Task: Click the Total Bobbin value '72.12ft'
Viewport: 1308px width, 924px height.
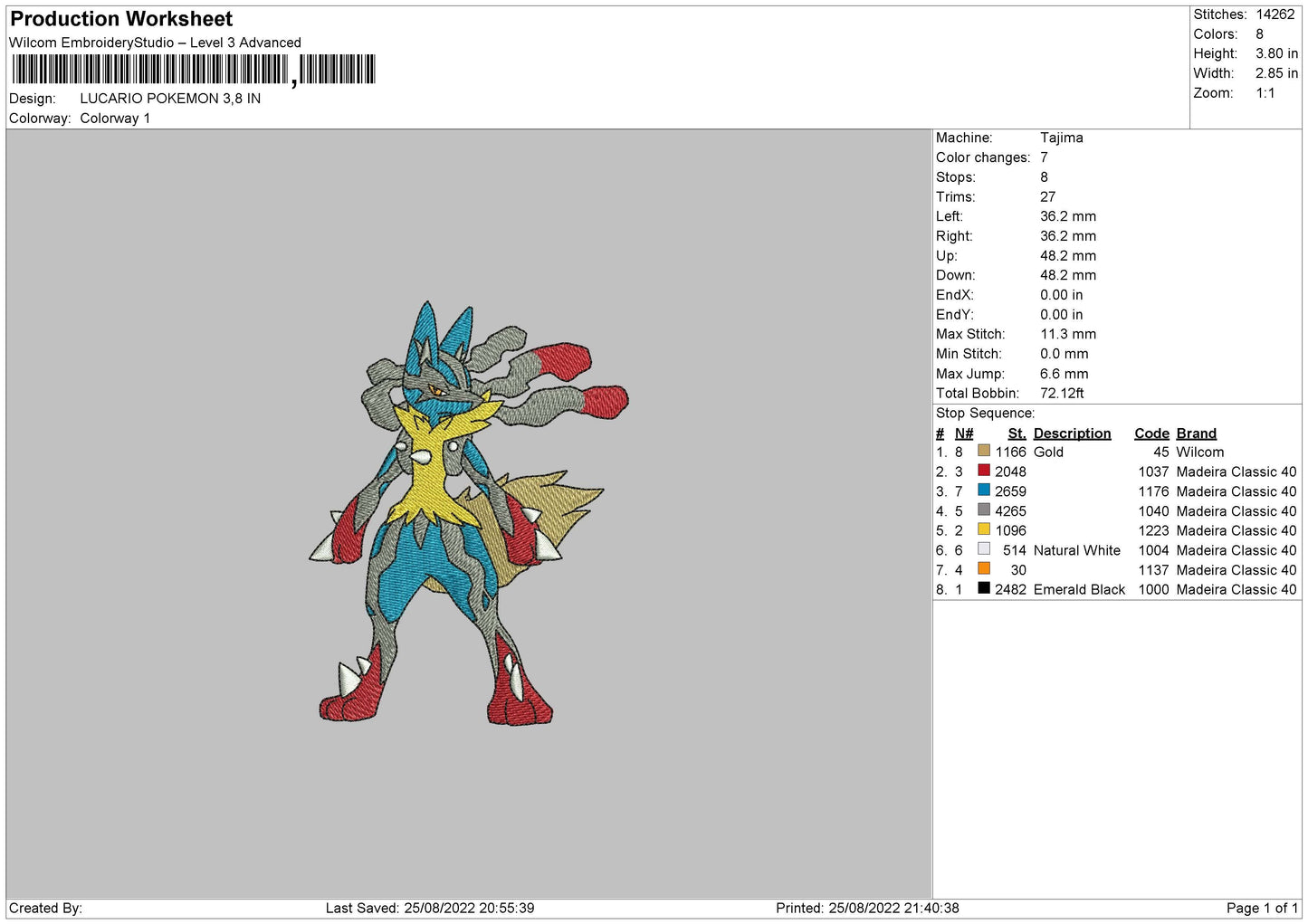Action: [x=1062, y=394]
